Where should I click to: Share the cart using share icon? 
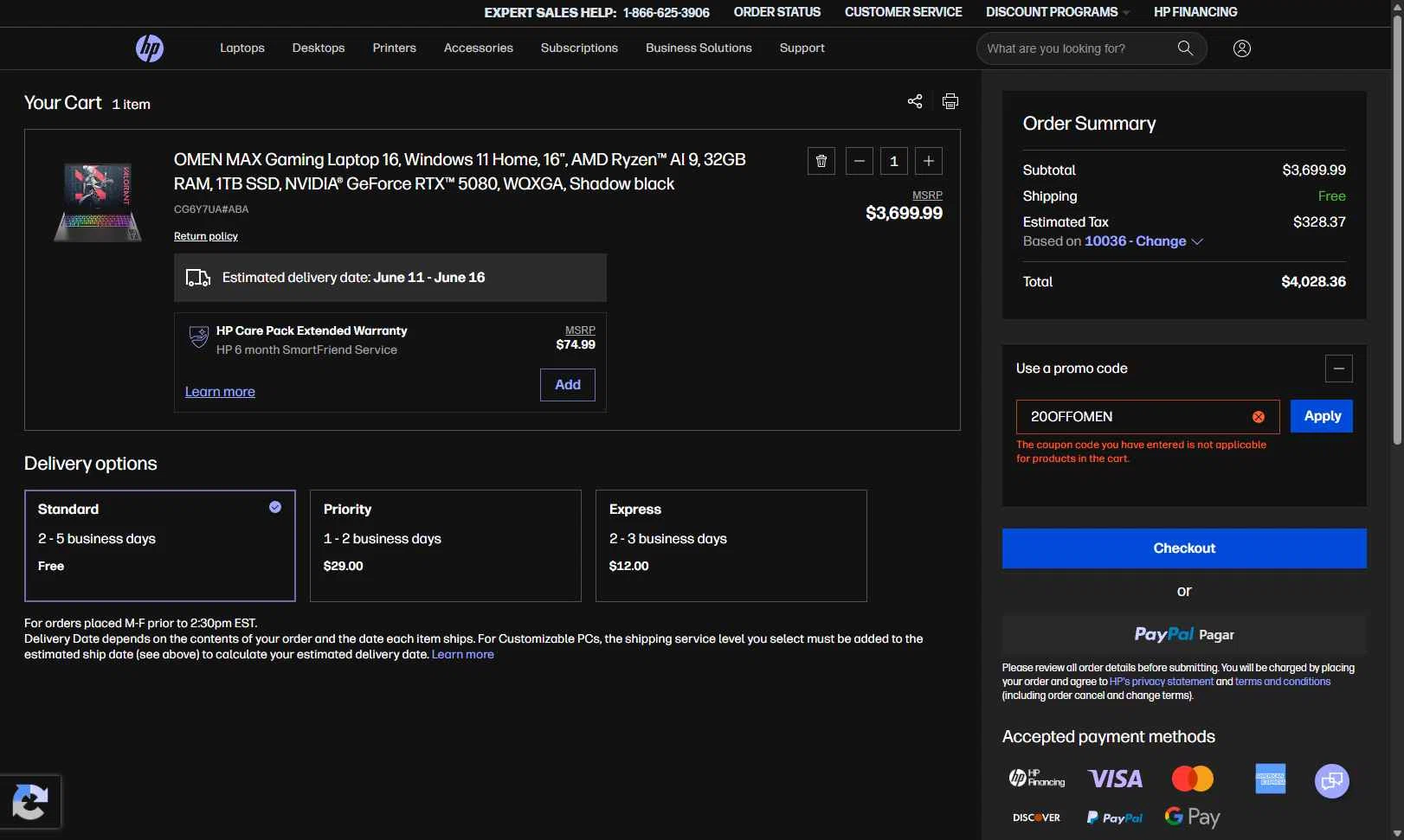click(x=915, y=101)
